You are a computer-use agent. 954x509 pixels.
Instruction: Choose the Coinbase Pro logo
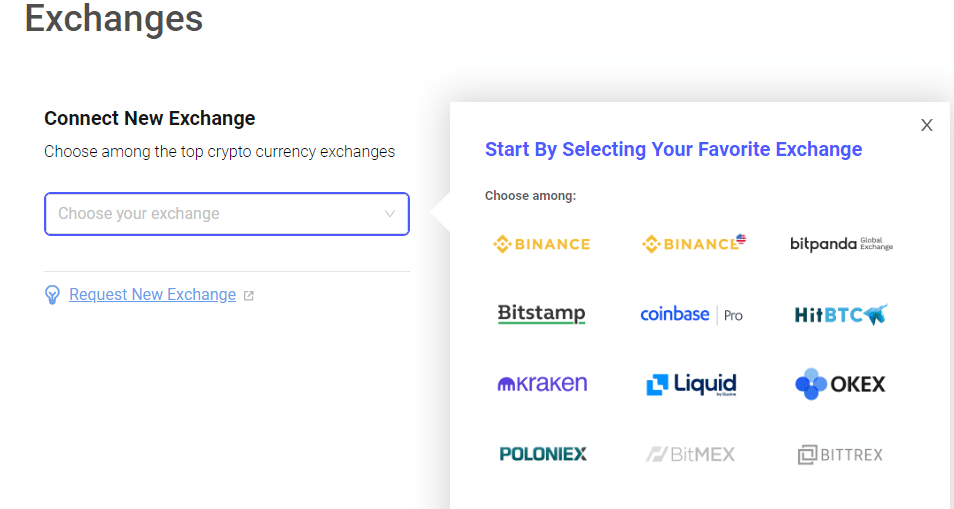click(691, 314)
